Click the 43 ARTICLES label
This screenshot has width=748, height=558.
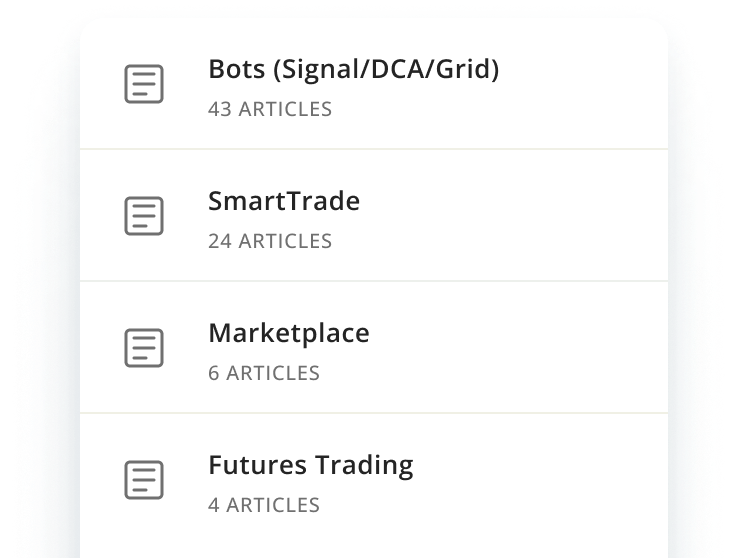(270, 109)
